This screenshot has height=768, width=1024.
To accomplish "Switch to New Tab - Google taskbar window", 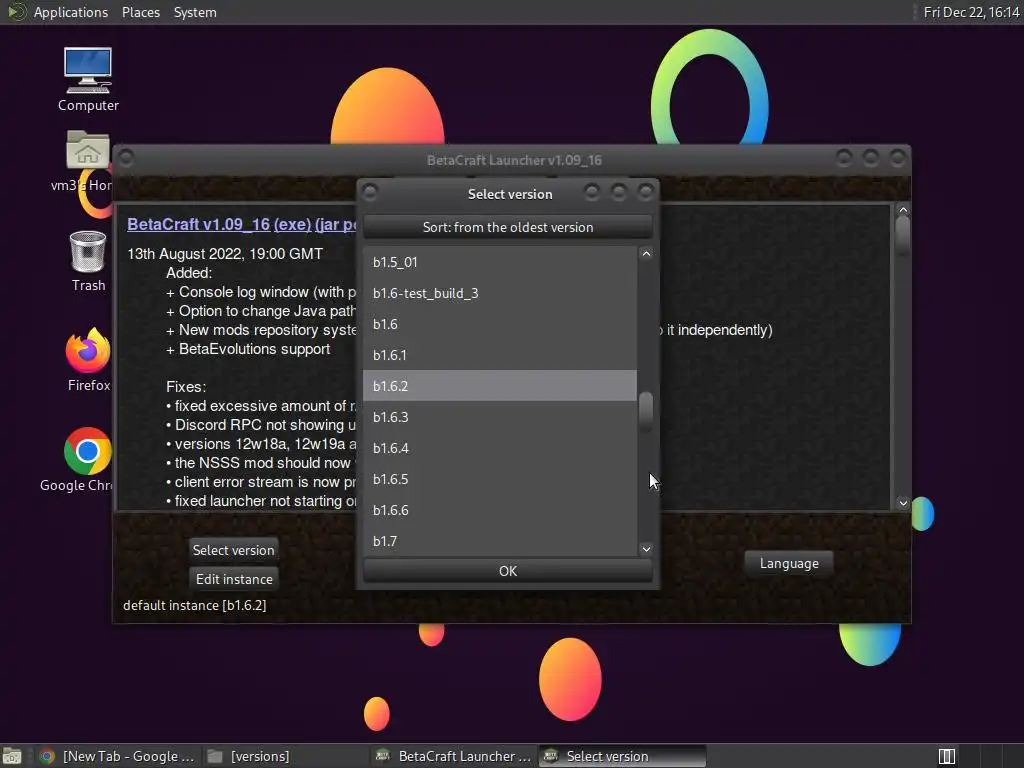I will pos(118,756).
